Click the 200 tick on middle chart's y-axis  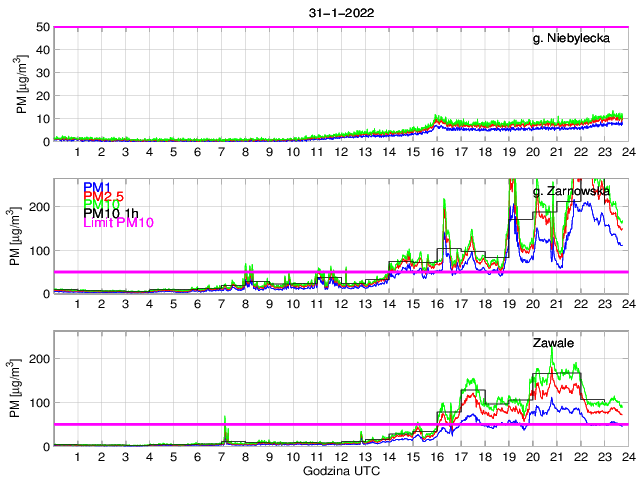[x=38, y=206]
